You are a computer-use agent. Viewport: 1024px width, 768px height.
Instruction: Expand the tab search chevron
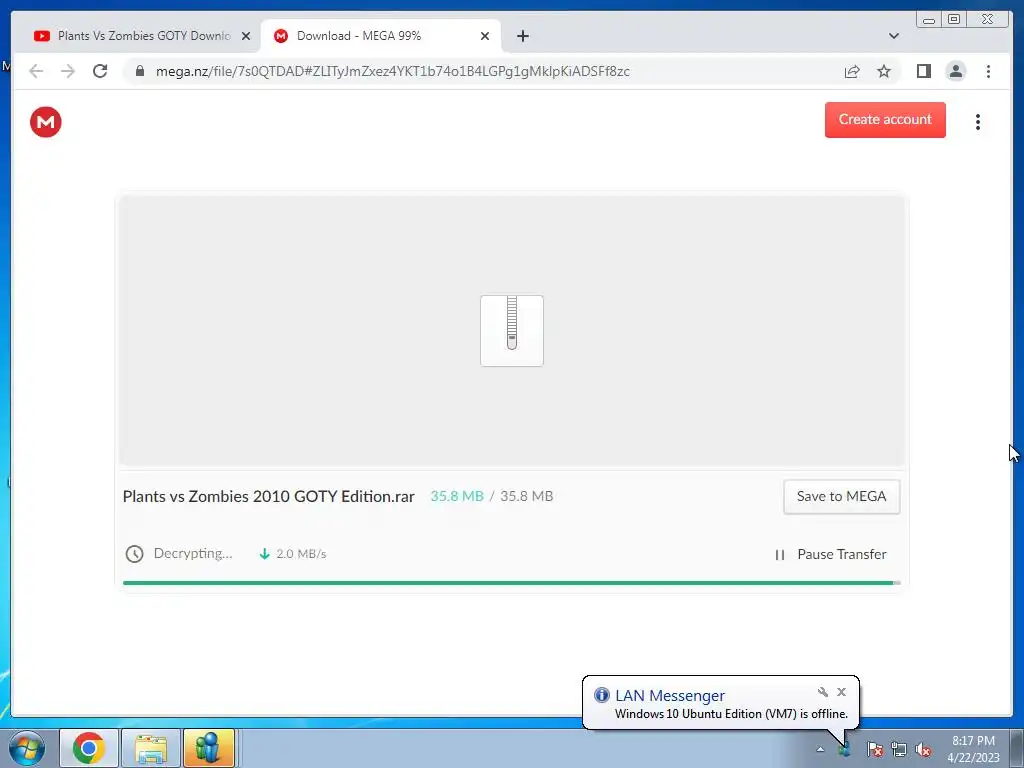(894, 36)
